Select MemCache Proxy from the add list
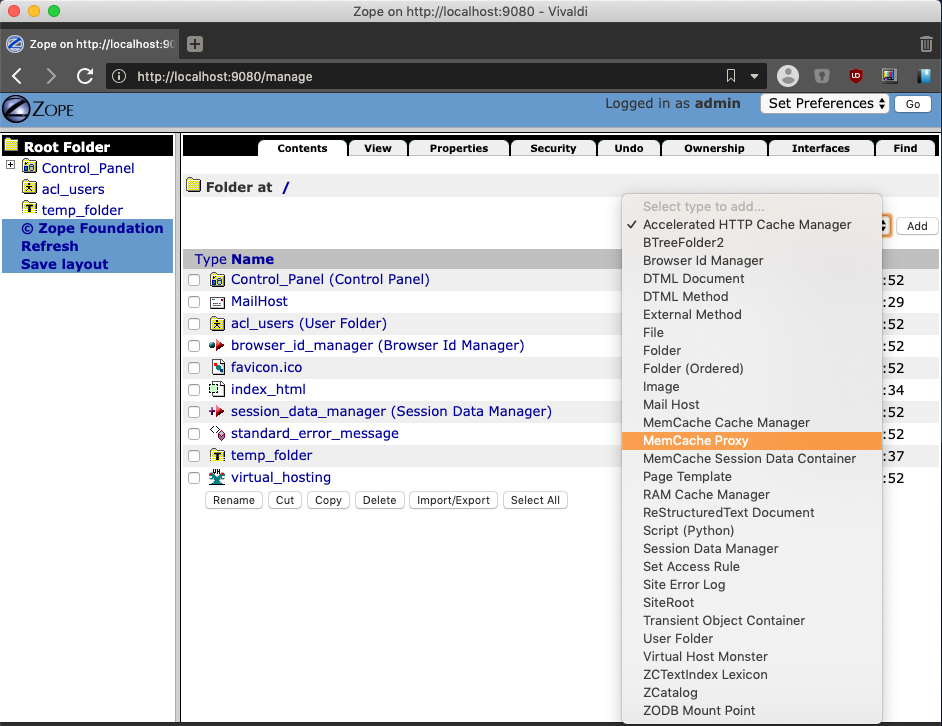 click(x=752, y=441)
